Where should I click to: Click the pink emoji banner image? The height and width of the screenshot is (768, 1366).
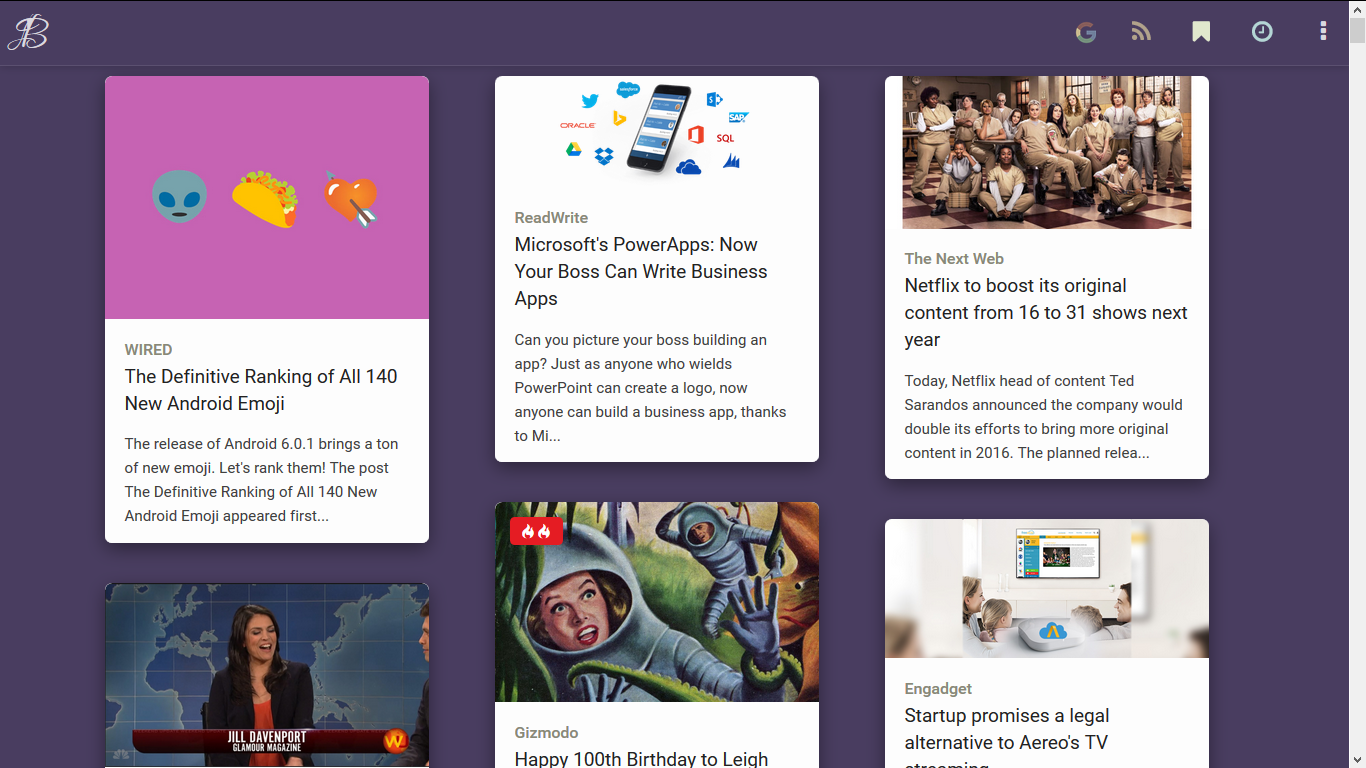click(266, 196)
